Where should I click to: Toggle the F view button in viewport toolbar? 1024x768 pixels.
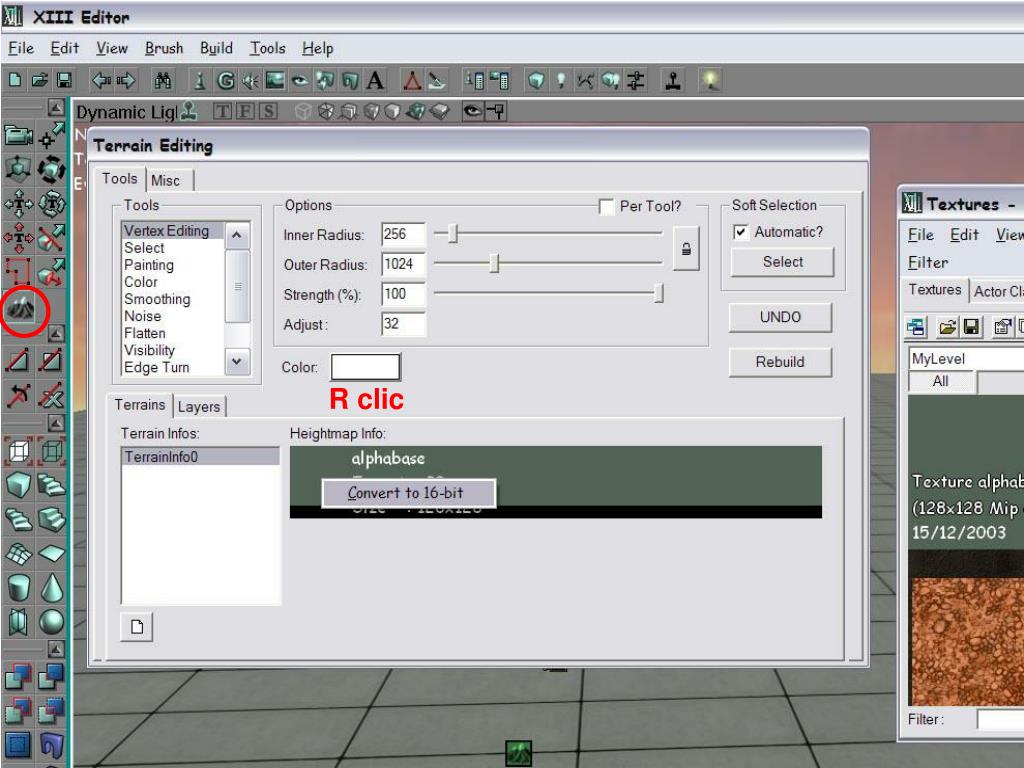[x=246, y=112]
